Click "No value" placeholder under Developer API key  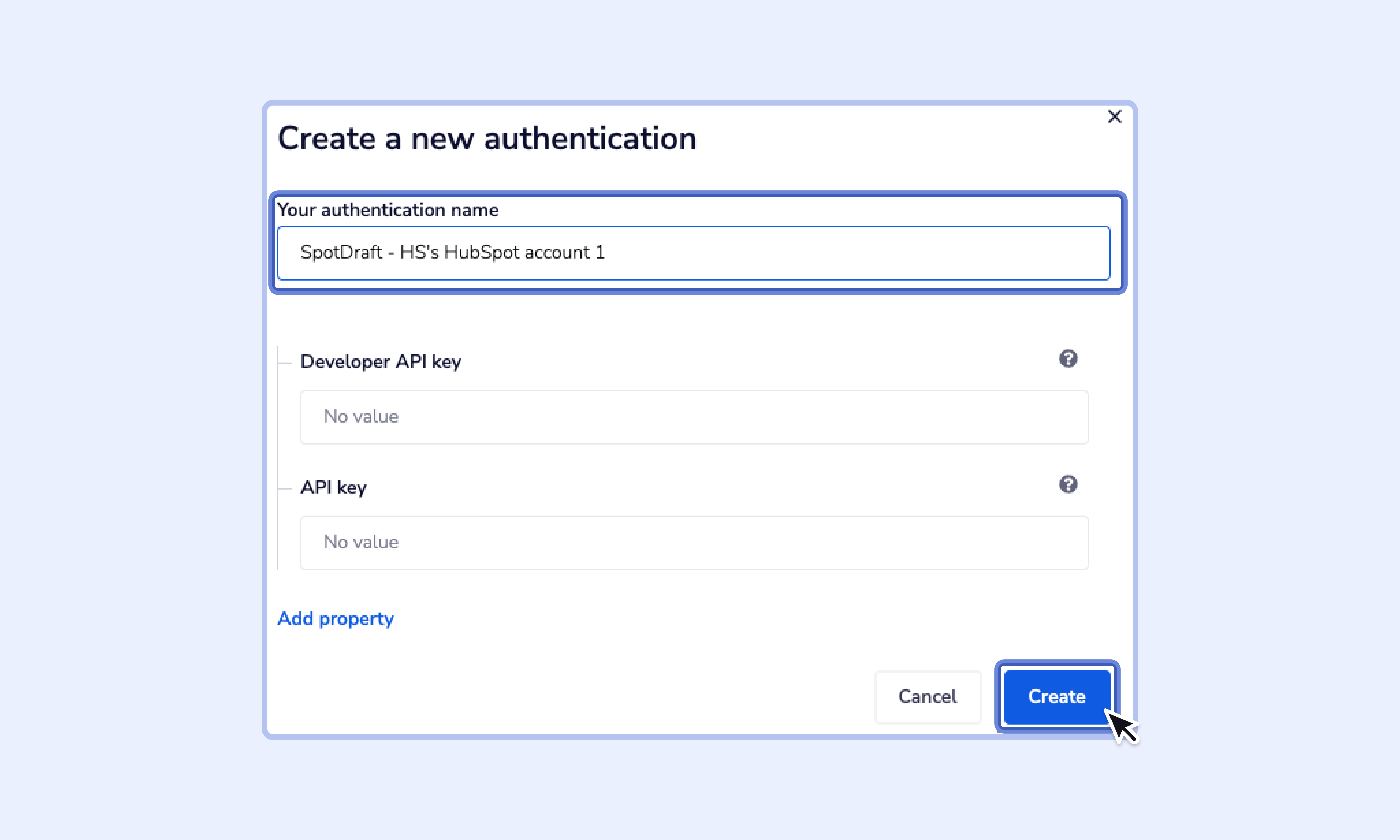pos(361,417)
